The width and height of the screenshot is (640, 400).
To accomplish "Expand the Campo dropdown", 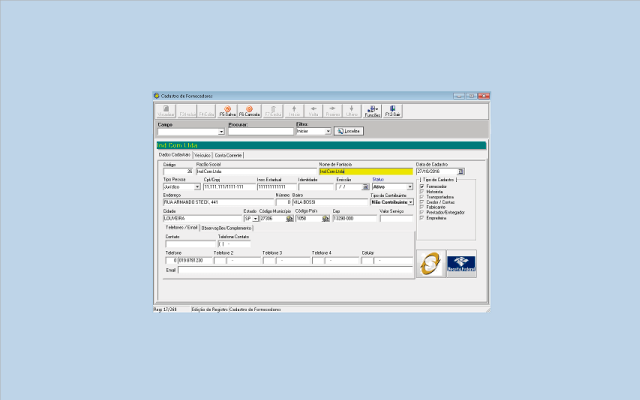I will coord(221,131).
